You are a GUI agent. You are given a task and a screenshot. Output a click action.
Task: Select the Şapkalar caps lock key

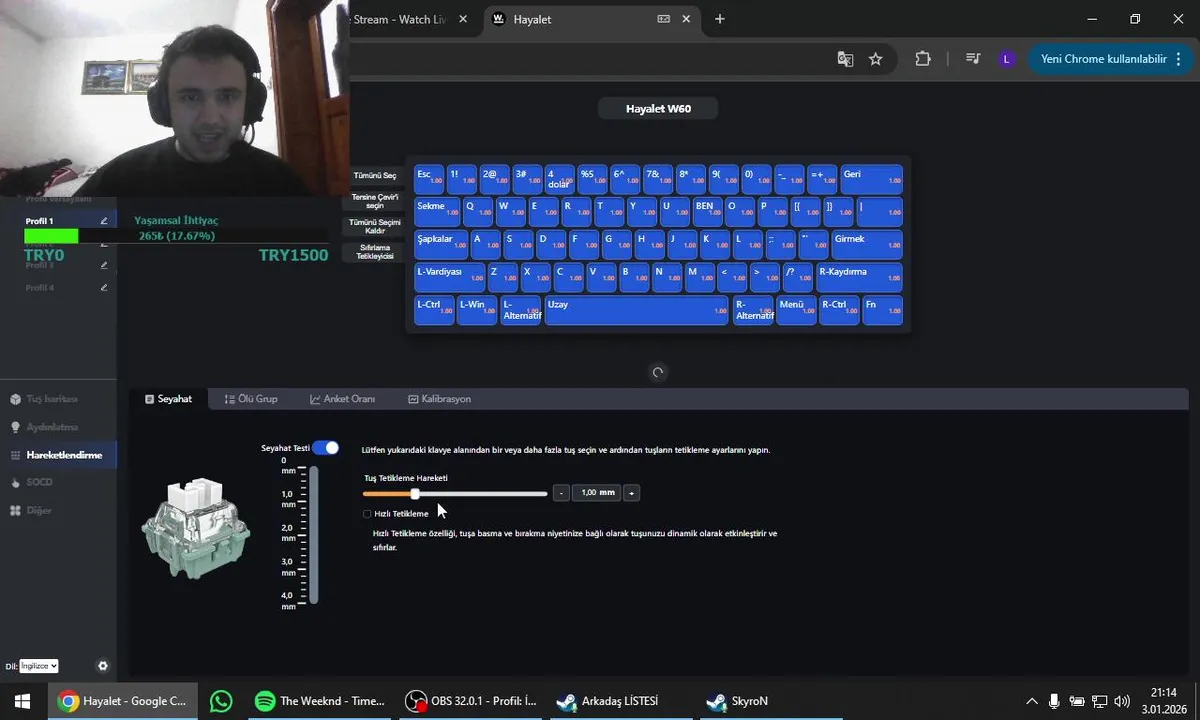(441, 245)
